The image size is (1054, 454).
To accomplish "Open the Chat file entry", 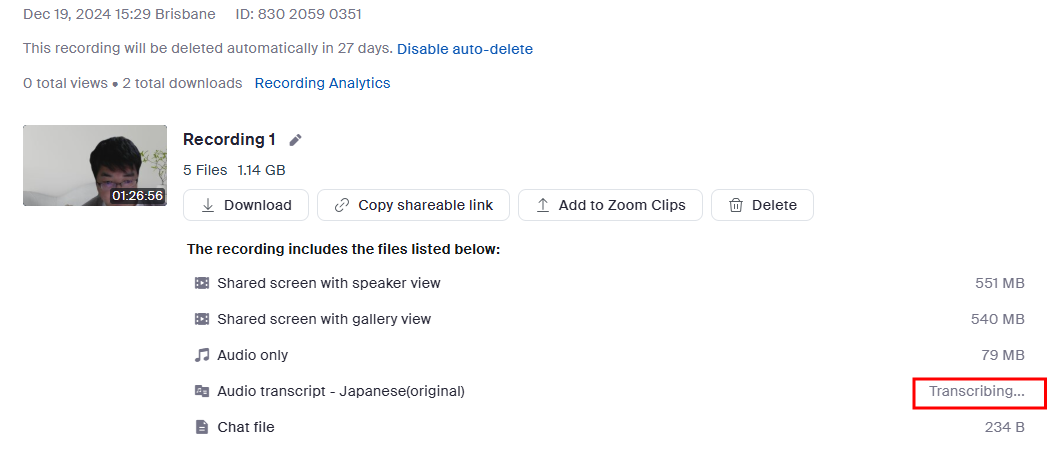I will coord(246,427).
